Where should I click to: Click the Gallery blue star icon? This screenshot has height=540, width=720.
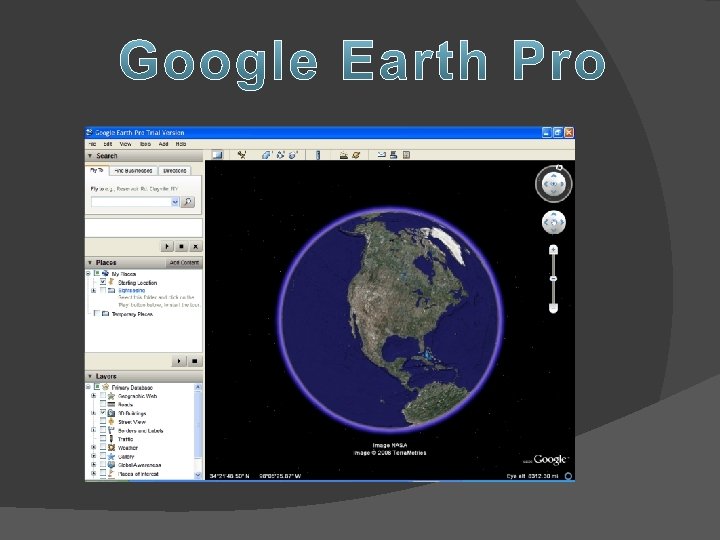click(x=111, y=456)
